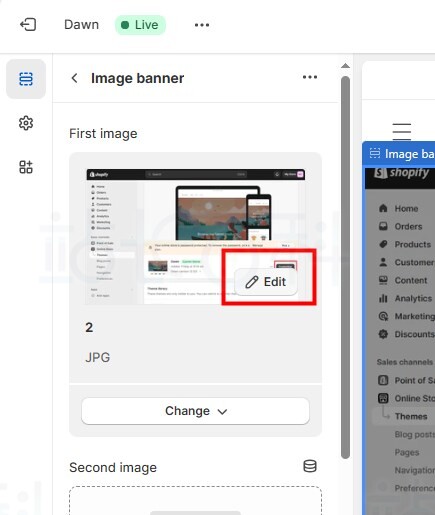435x515 pixels.
Task: Click the Second image upload area
Action: tap(195, 500)
